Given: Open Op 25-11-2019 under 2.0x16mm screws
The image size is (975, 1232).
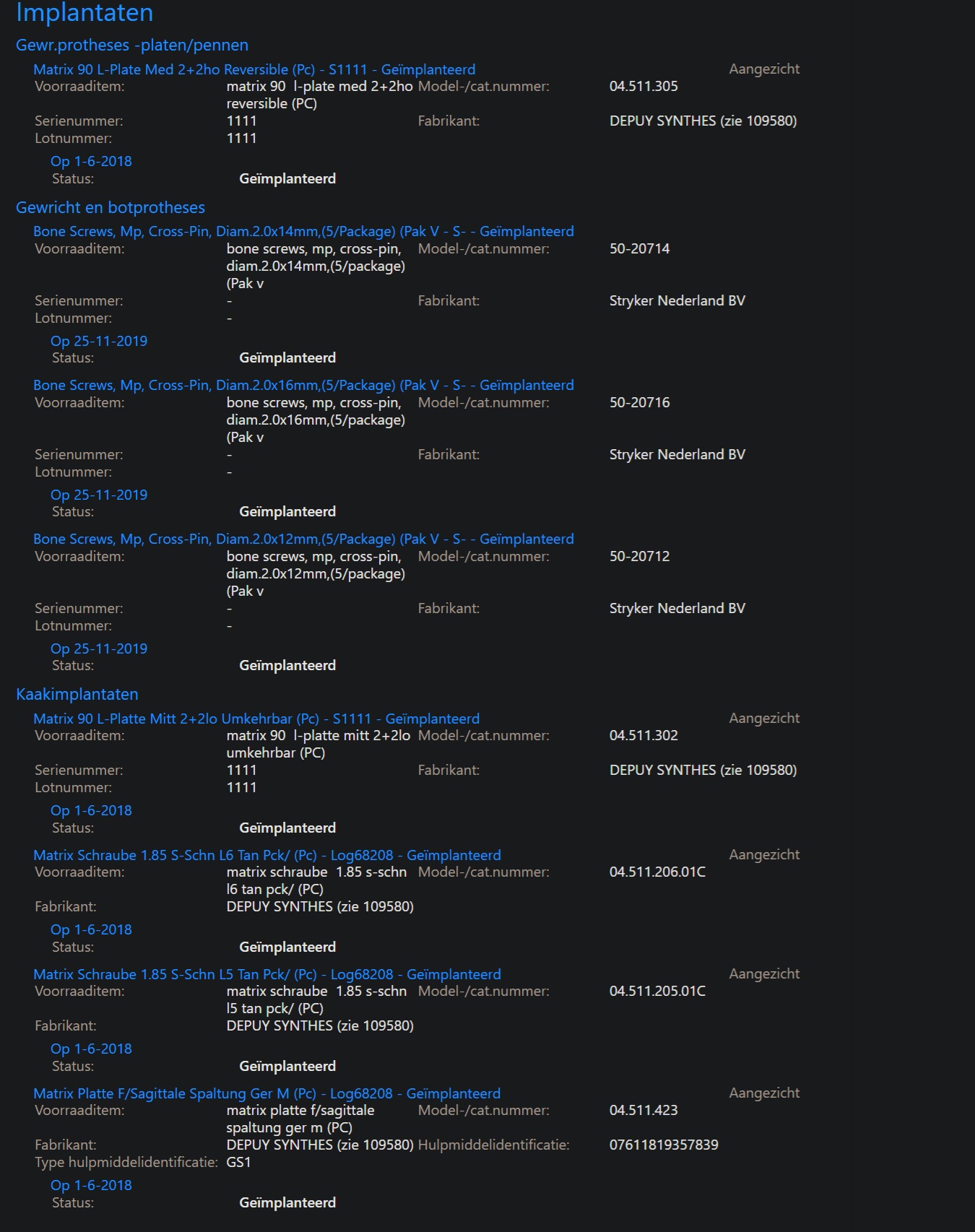Looking at the screenshot, I should 99,495.
